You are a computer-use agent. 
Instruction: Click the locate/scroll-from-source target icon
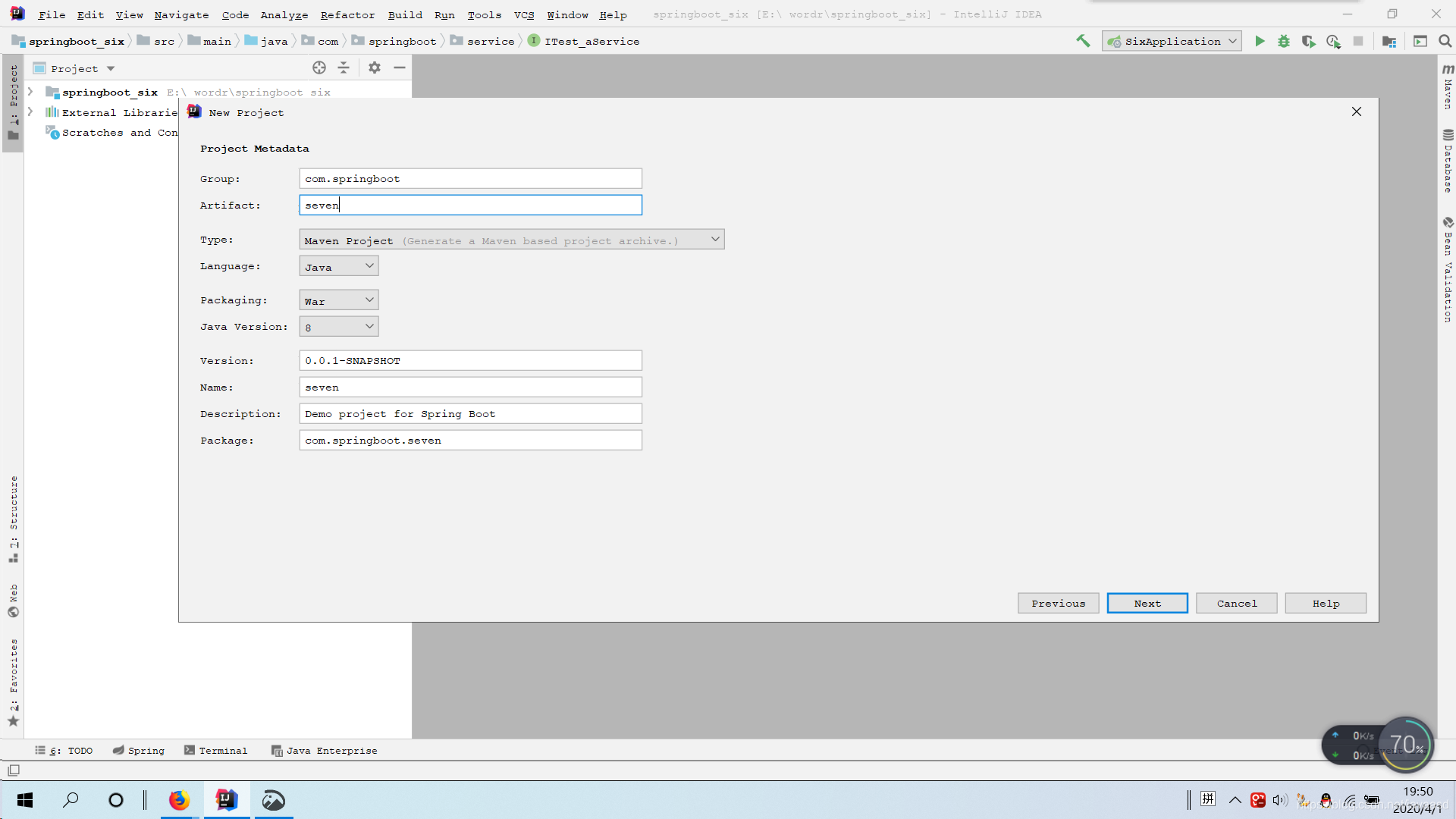[x=319, y=67]
